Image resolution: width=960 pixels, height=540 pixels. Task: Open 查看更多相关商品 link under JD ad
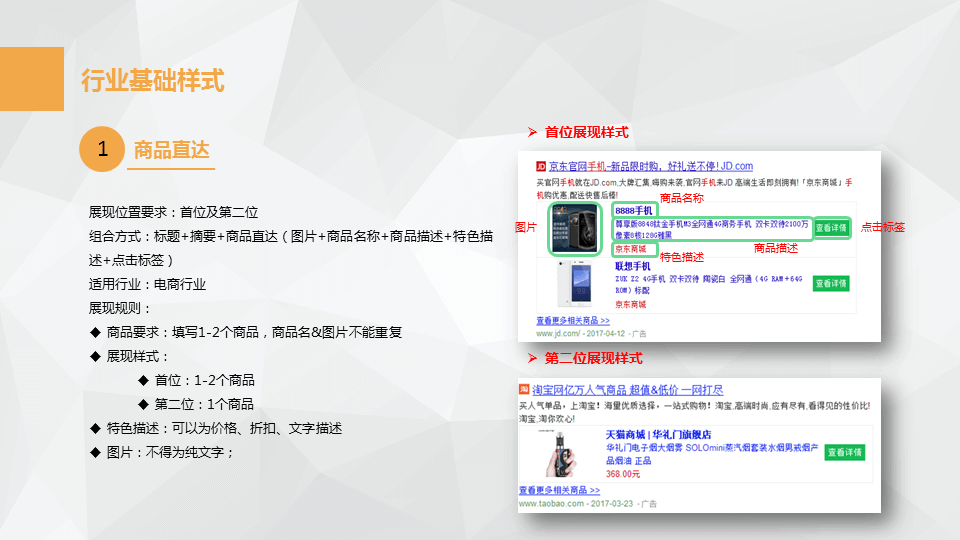tap(572, 320)
